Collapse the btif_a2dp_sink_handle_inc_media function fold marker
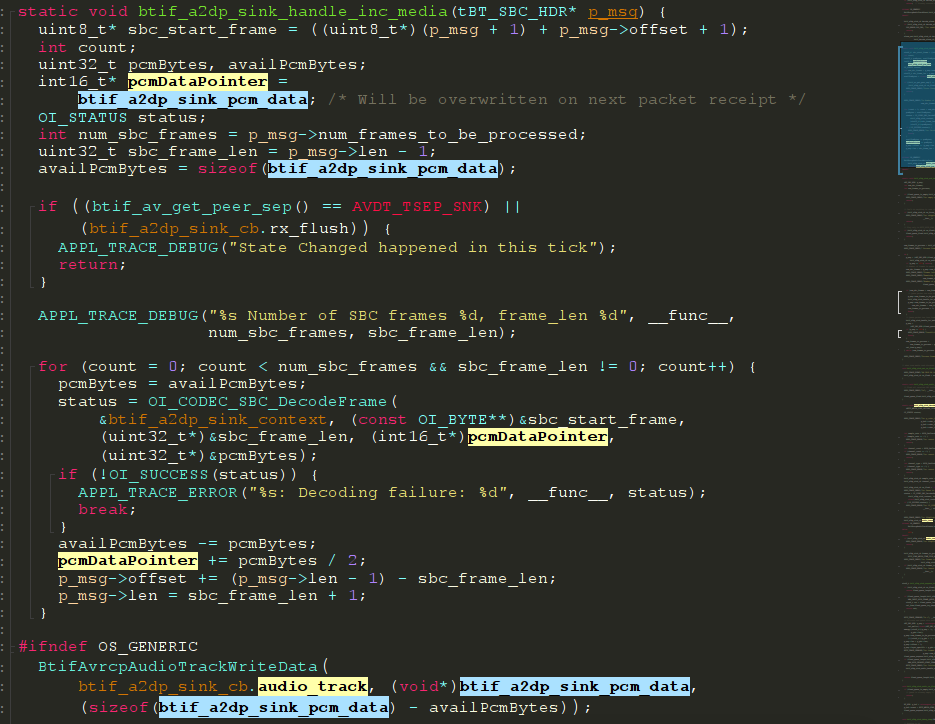Screen dimensions: 935x724 13,12
